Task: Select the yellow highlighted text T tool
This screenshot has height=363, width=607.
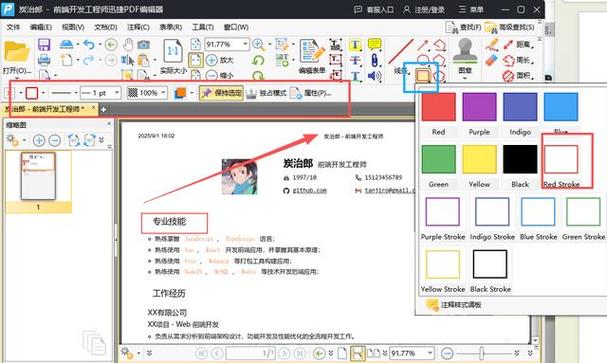Action: point(355,45)
